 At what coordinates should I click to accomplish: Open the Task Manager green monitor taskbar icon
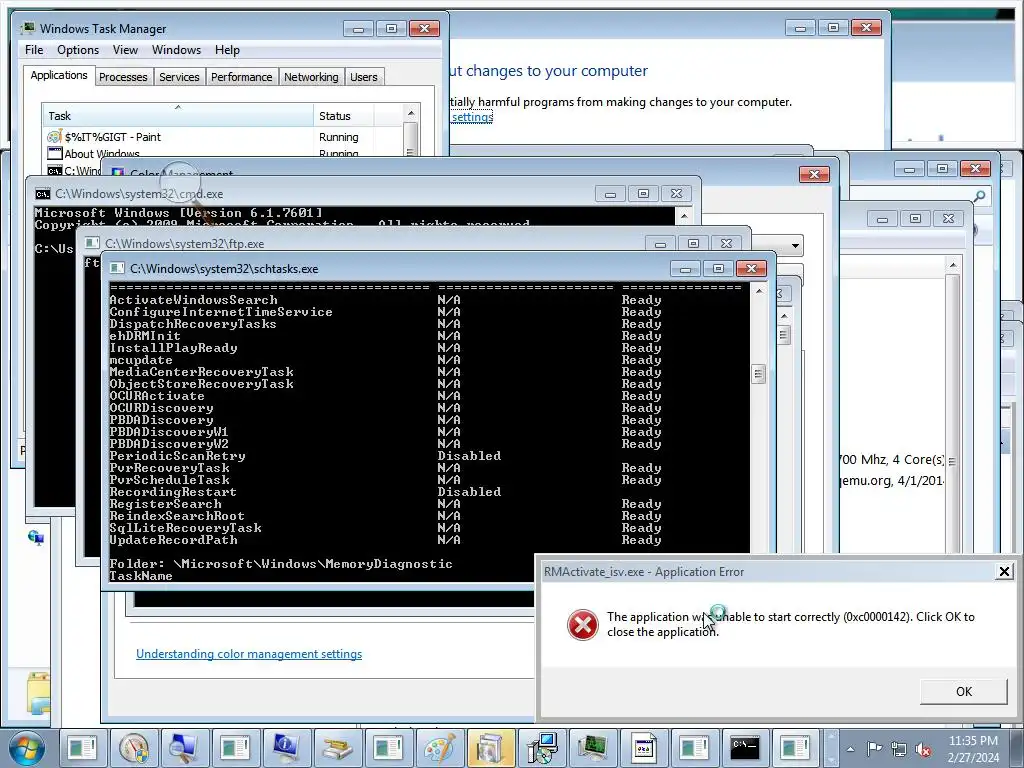point(592,748)
